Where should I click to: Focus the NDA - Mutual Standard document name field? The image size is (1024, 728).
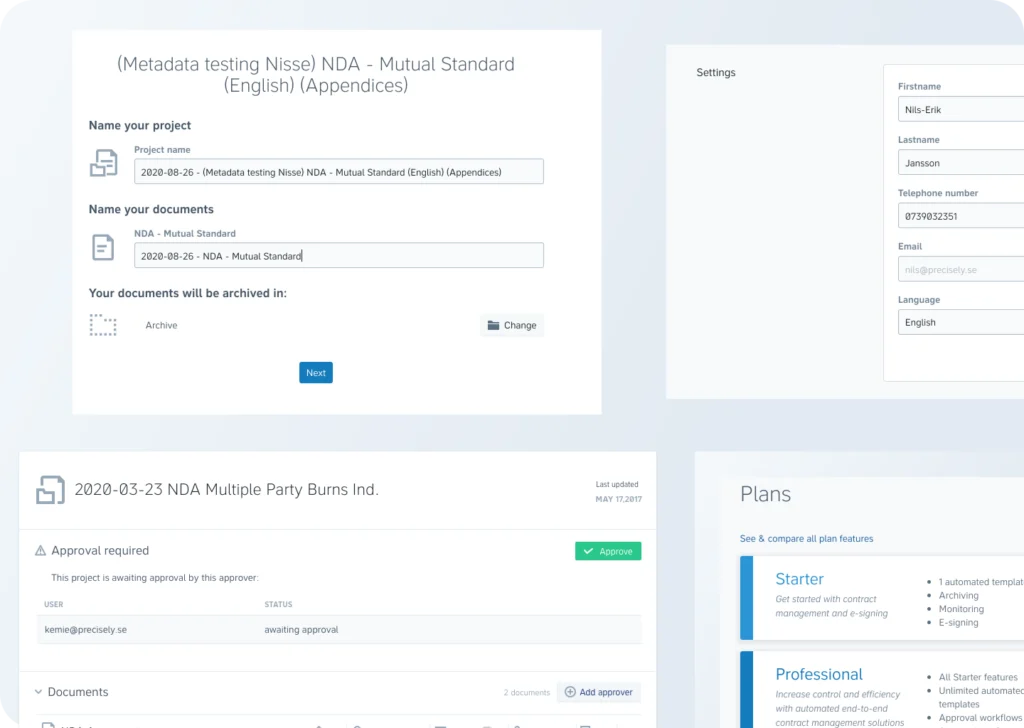338,255
